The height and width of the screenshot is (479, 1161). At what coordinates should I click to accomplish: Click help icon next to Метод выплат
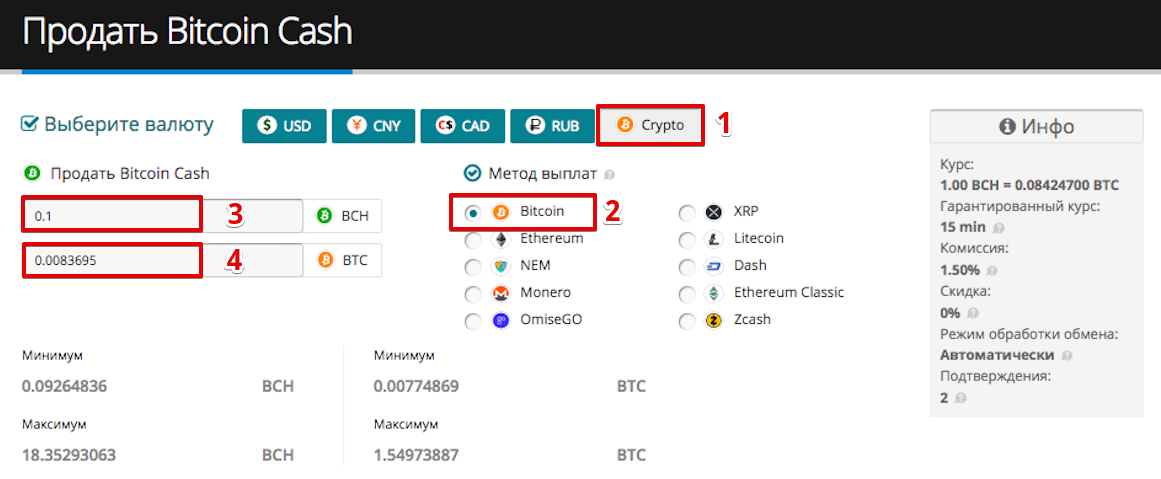point(609,175)
